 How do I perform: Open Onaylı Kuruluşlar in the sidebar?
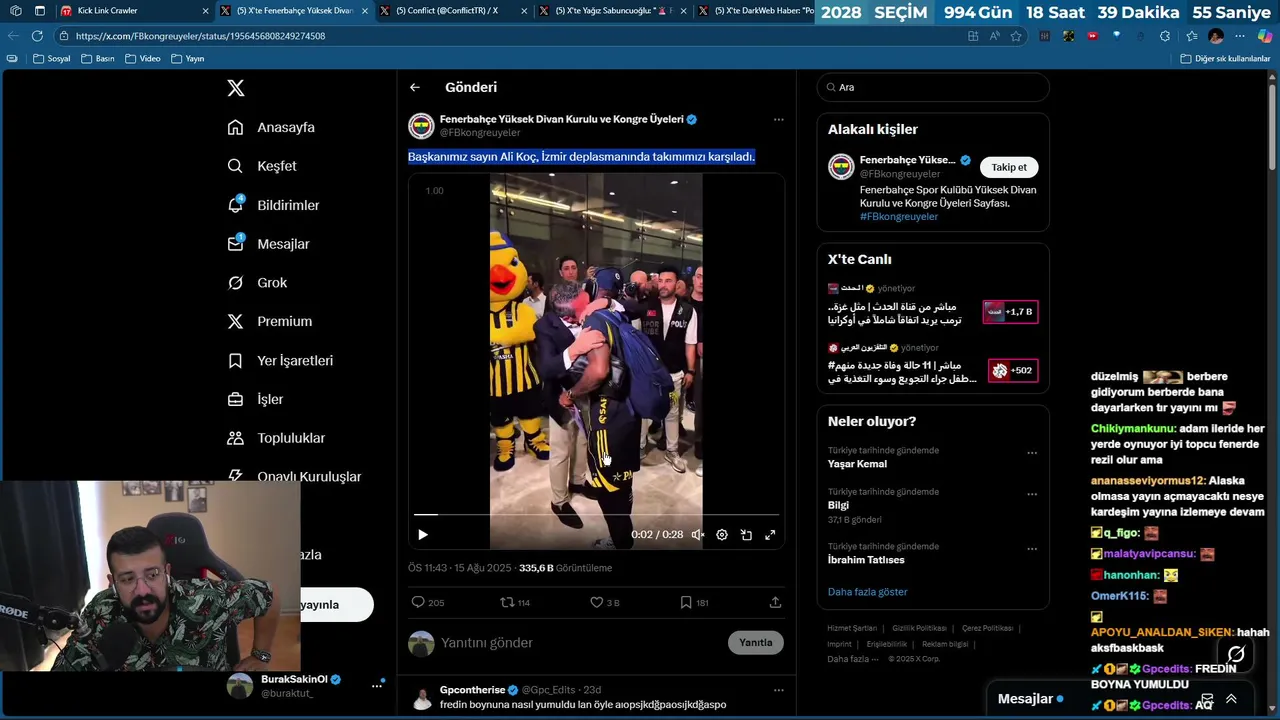294,476
